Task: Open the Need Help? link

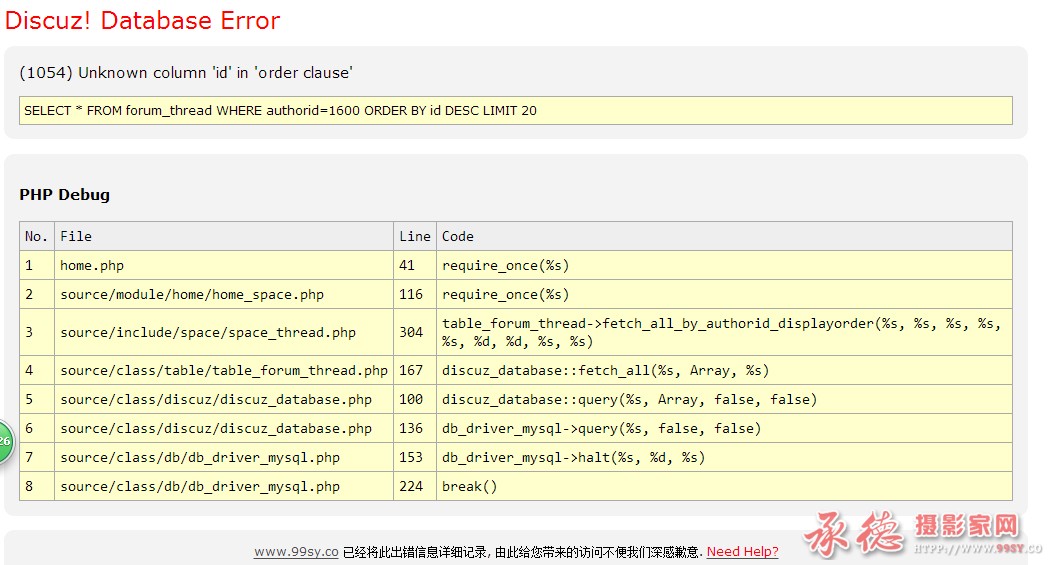Action: [743, 552]
